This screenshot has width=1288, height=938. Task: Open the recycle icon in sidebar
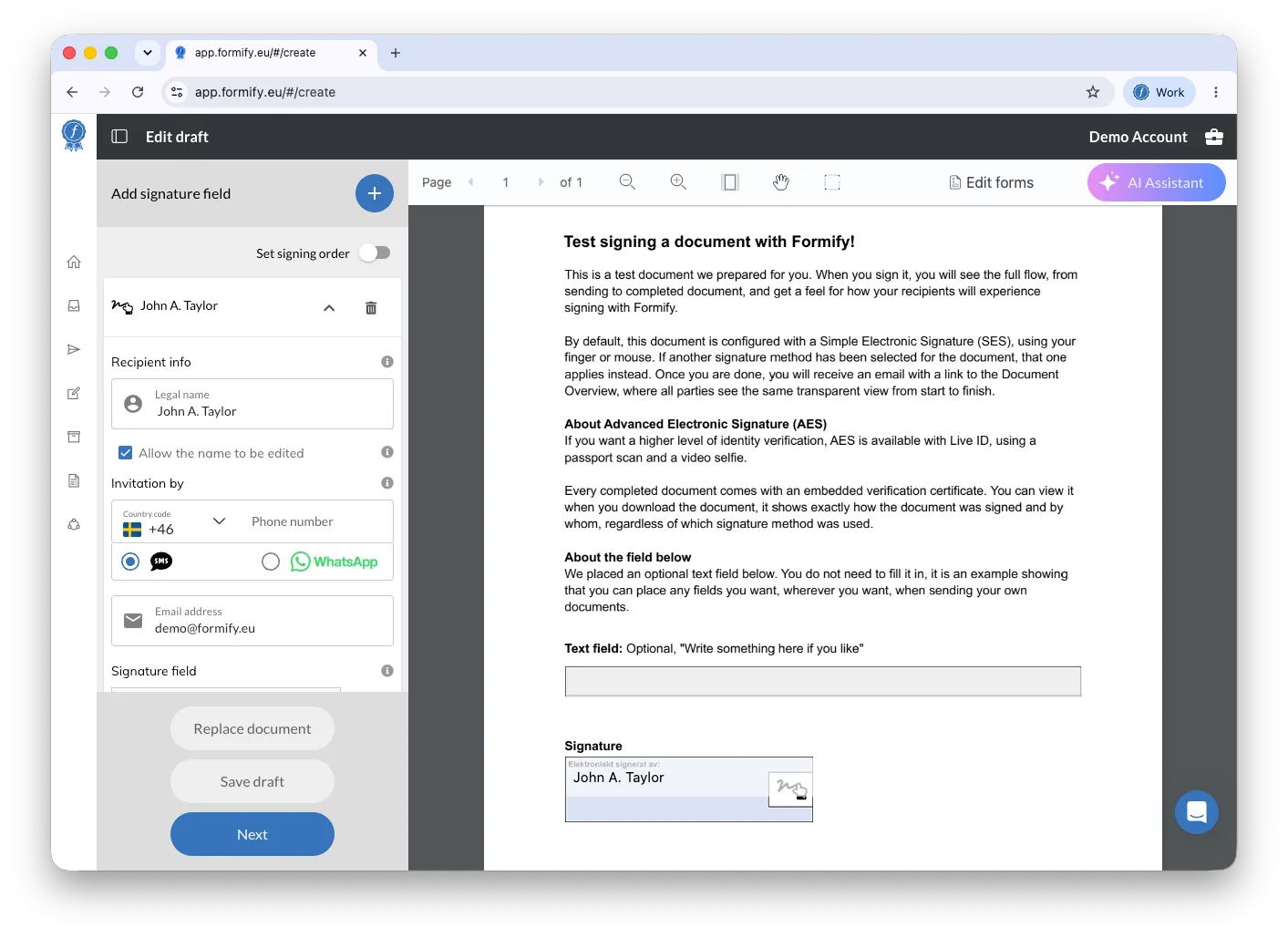pos(74,525)
